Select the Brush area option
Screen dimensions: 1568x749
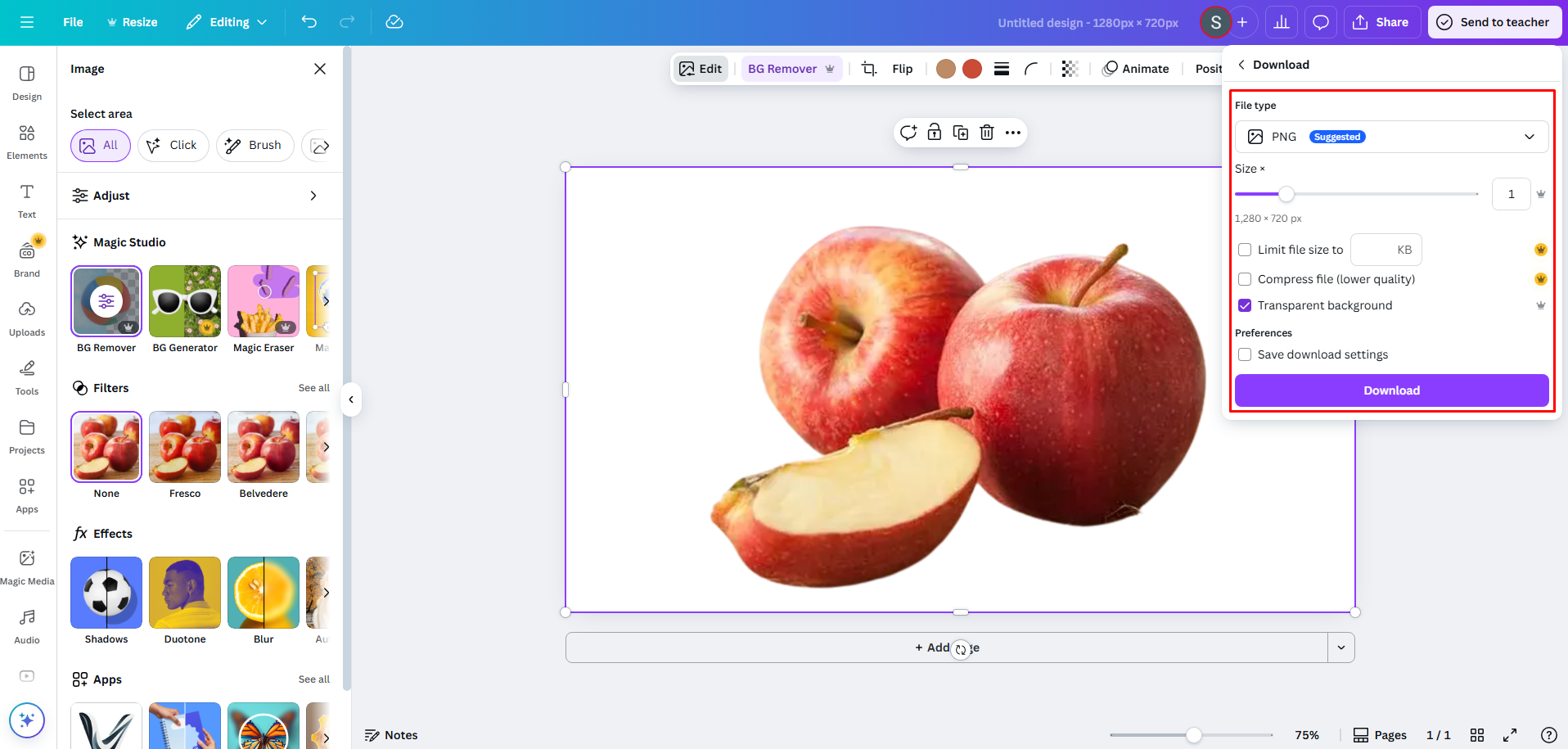[255, 146]
